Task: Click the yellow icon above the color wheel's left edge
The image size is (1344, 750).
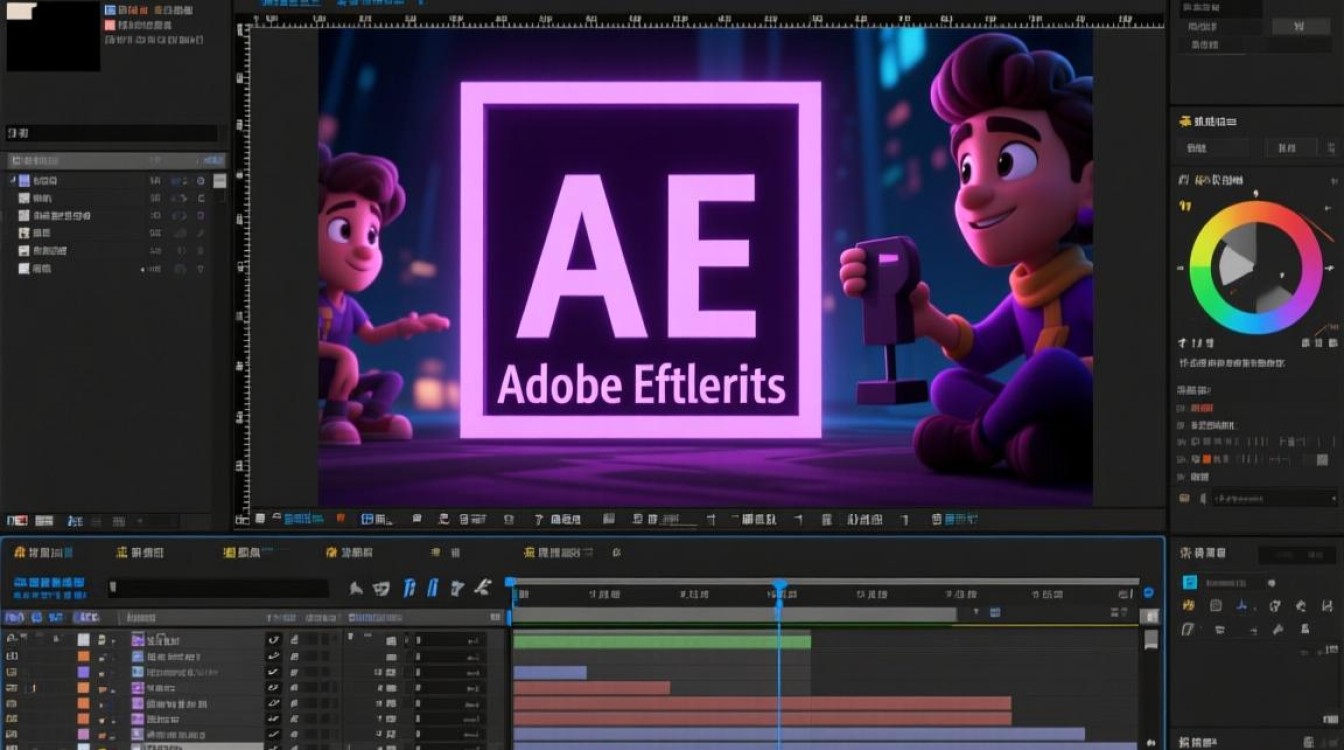Action: (1186, 206)
